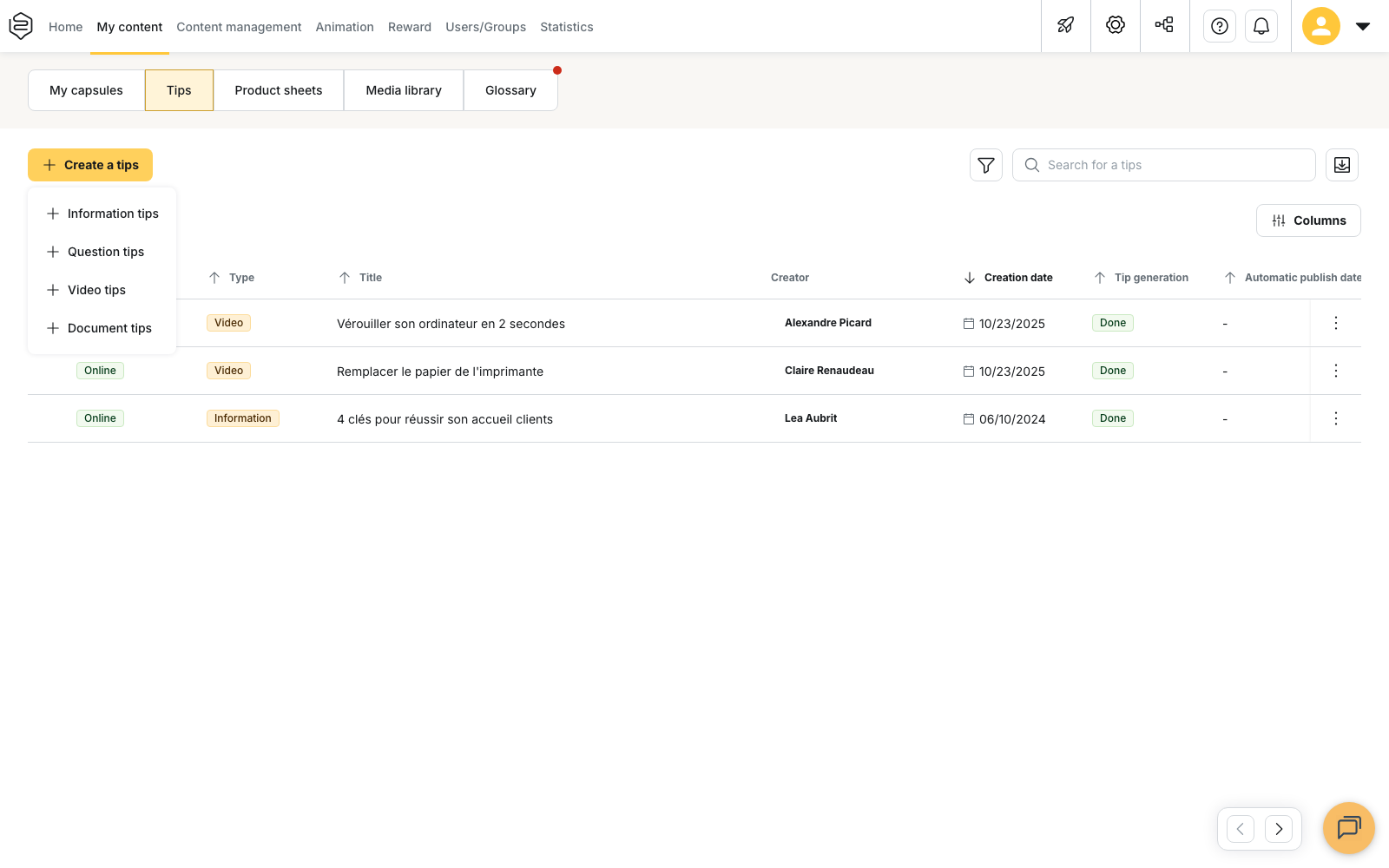Switch to My capsules tab
1389x868 pixels.
[x=86, y=90]
